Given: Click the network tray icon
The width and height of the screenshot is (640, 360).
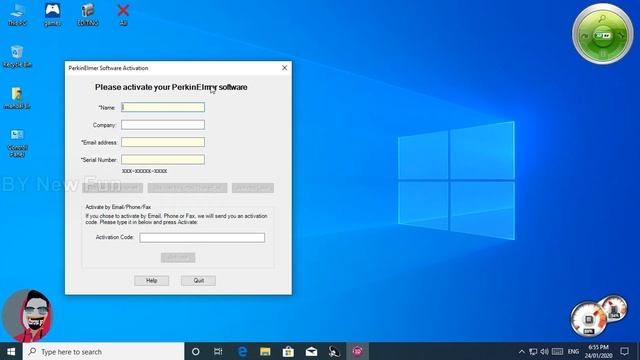Looking at the screenshot, I should coord(533,351).
